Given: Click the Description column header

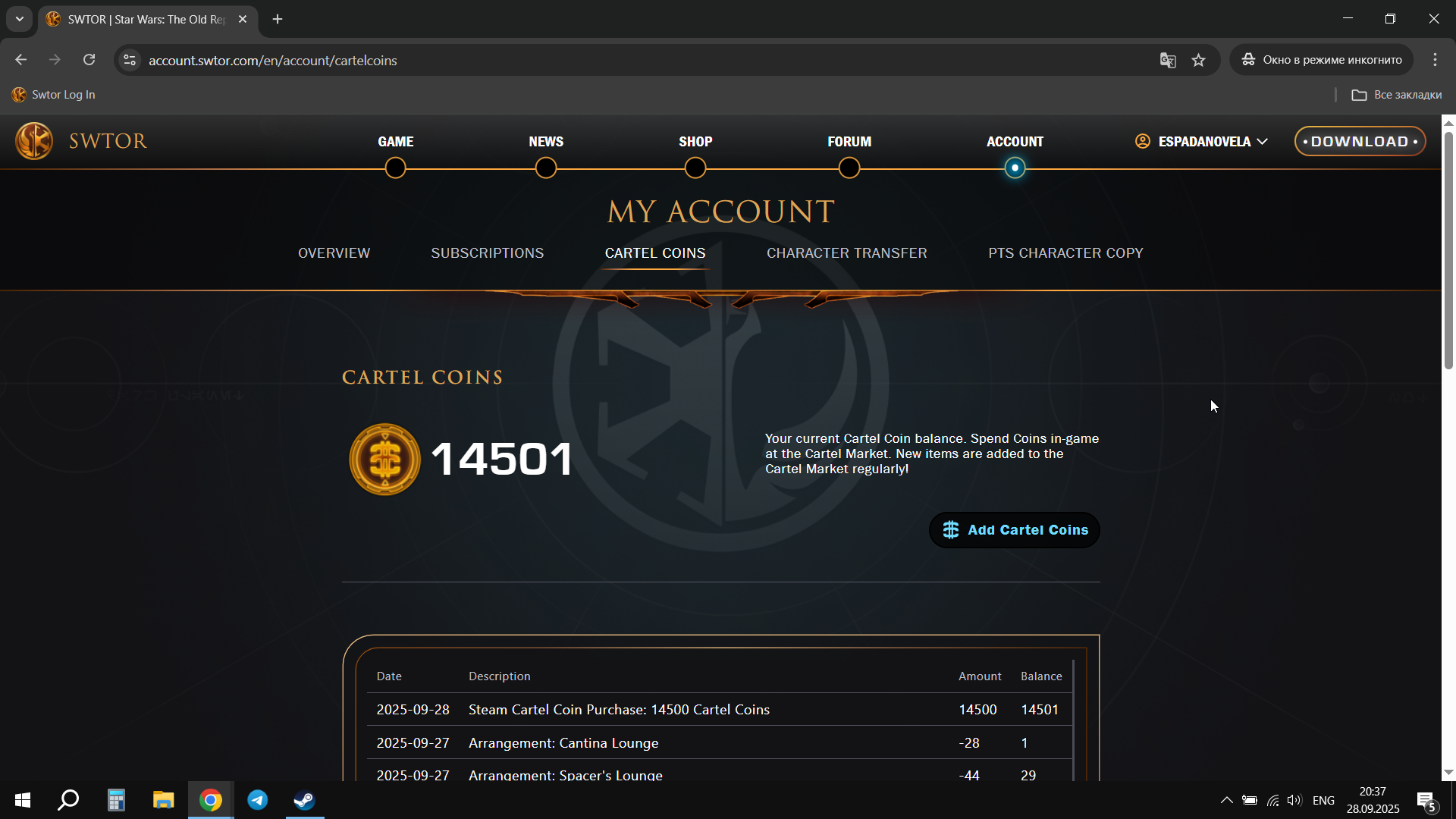Looking at the screenshot, I should 500,676.
